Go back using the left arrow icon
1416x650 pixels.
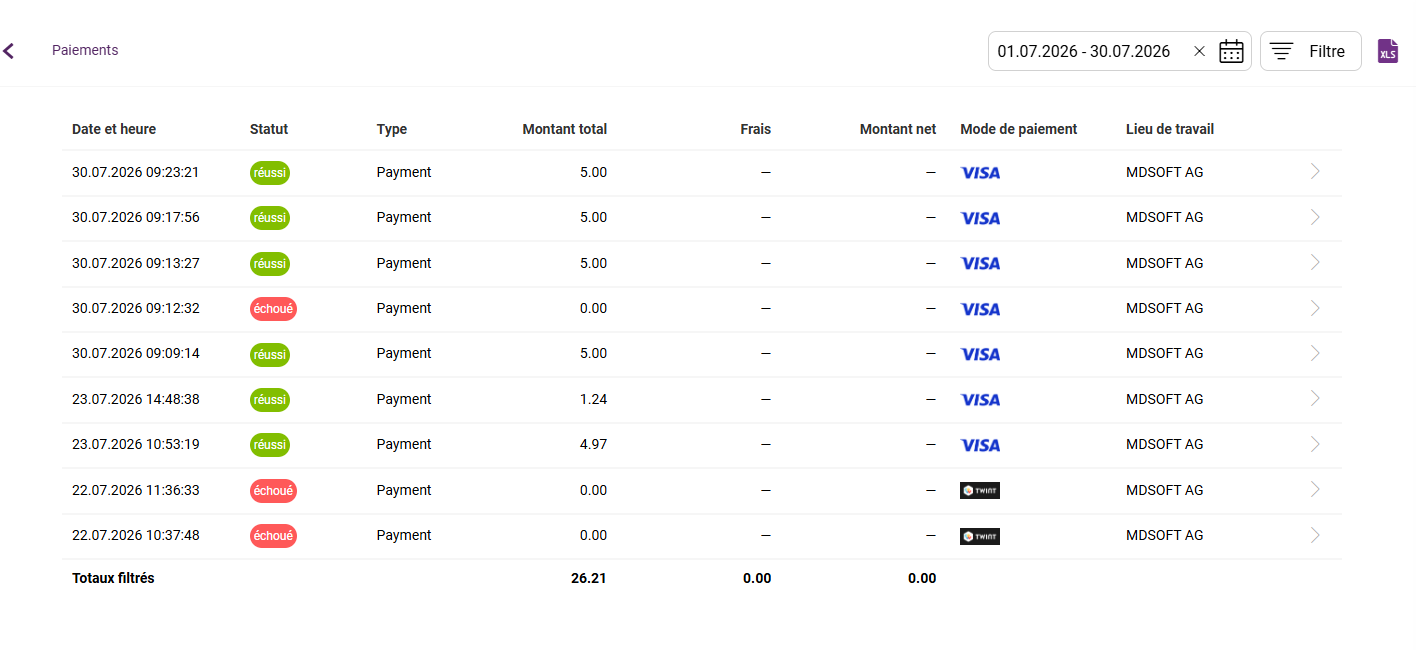pyautogui.click(x=9, y=51)
